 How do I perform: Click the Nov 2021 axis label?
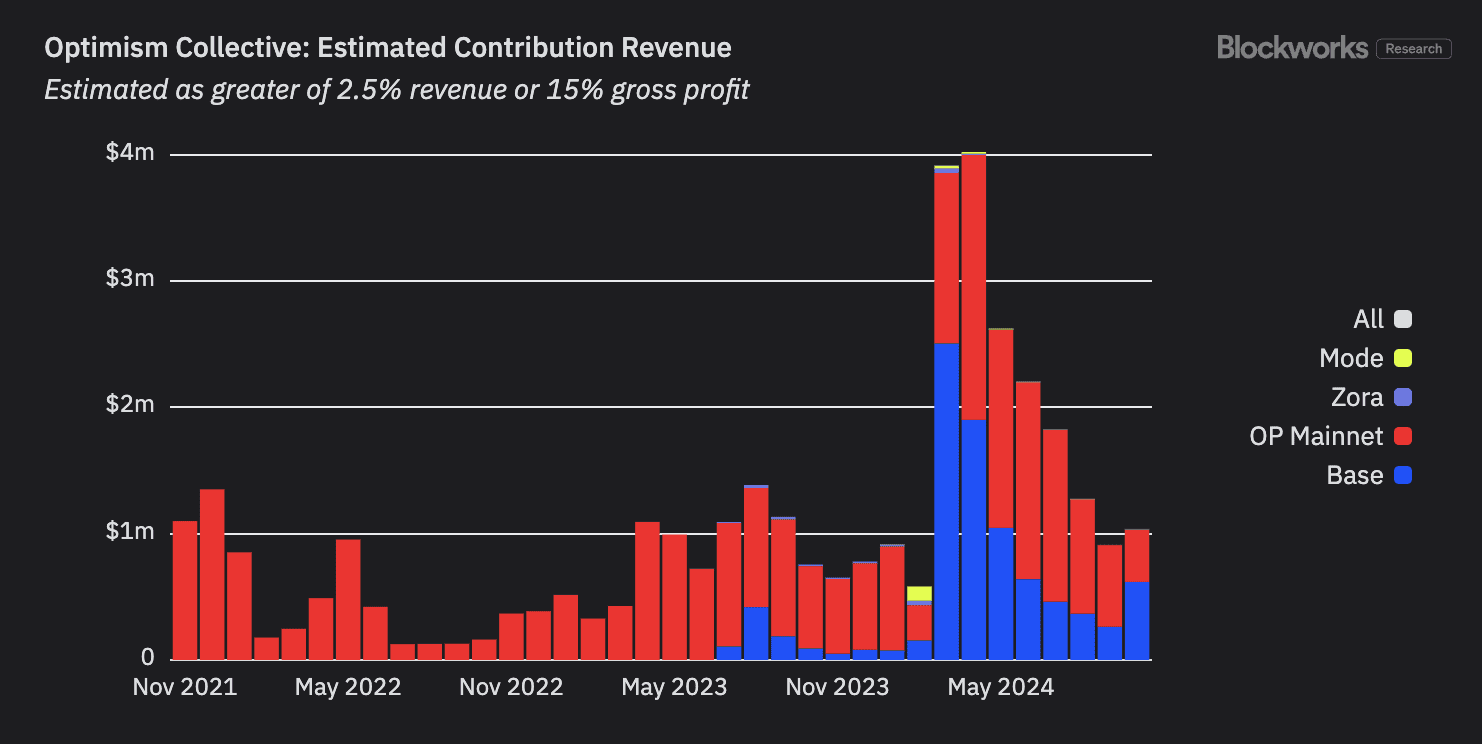pos(185,688)
